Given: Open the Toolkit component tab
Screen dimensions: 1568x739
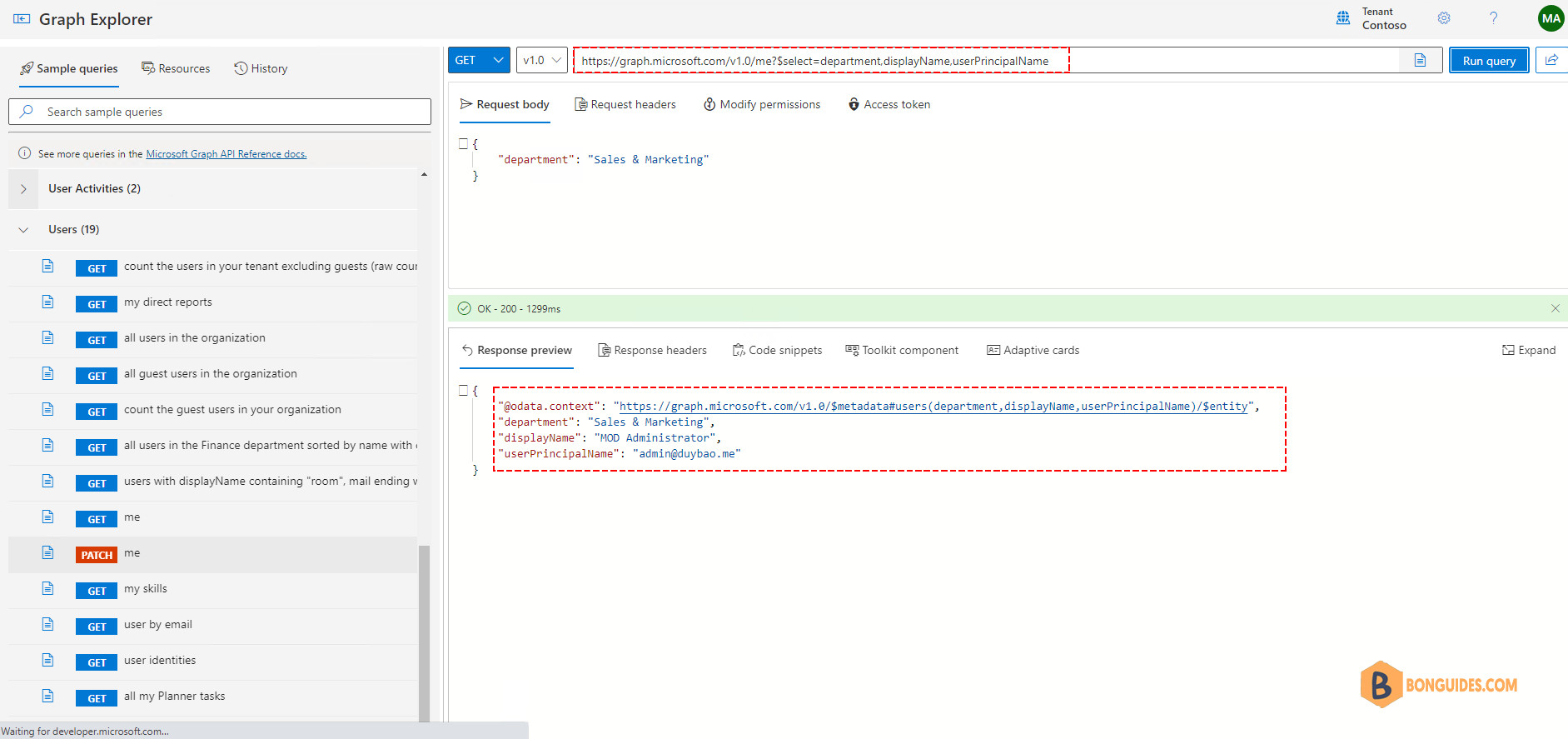Looking at the screenshot, I should tap(902, 350).
